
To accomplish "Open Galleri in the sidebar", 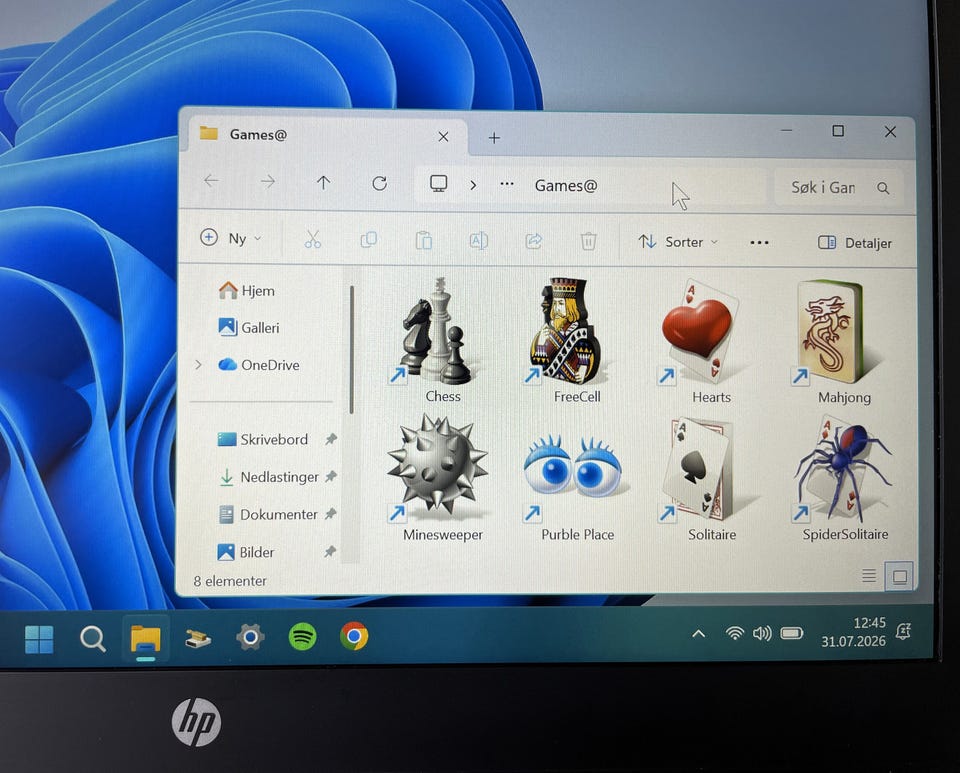I will pos(249,327).
